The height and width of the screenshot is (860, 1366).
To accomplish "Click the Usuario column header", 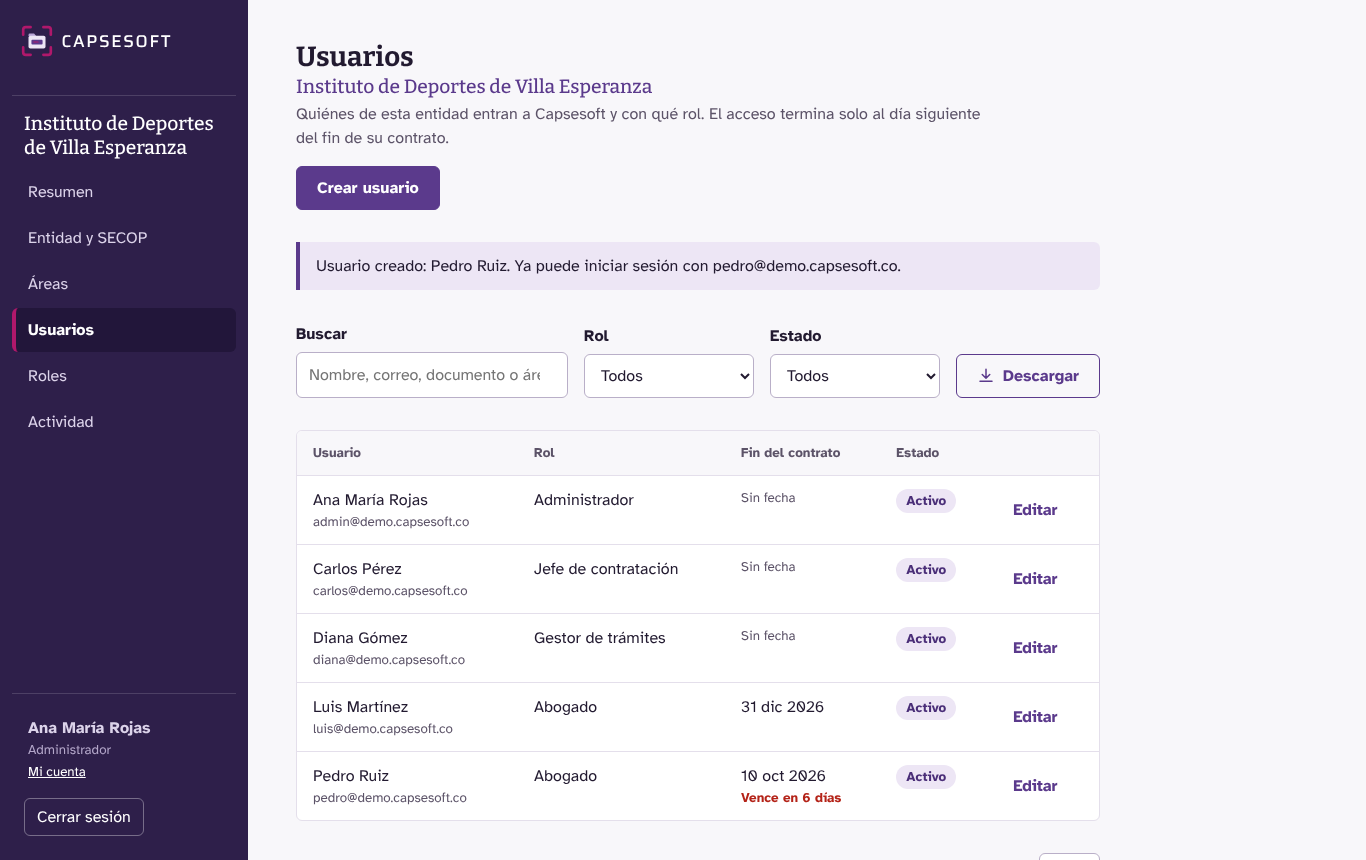I will tap(337, 453).
